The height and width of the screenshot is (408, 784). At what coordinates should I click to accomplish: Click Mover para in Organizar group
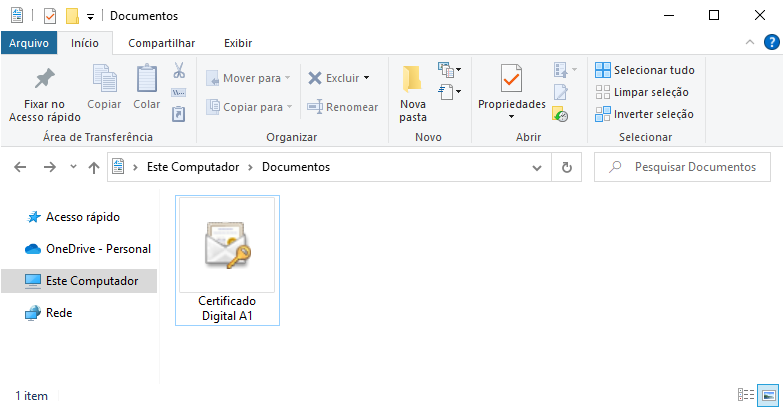248,78
